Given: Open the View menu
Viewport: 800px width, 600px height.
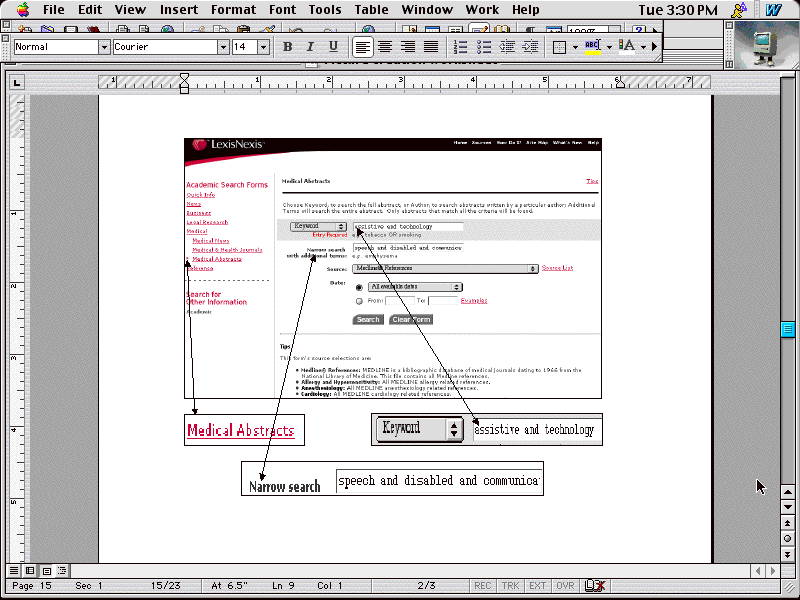Looking at the screenshot, I should pyautogui.click(x=130, y=9).
